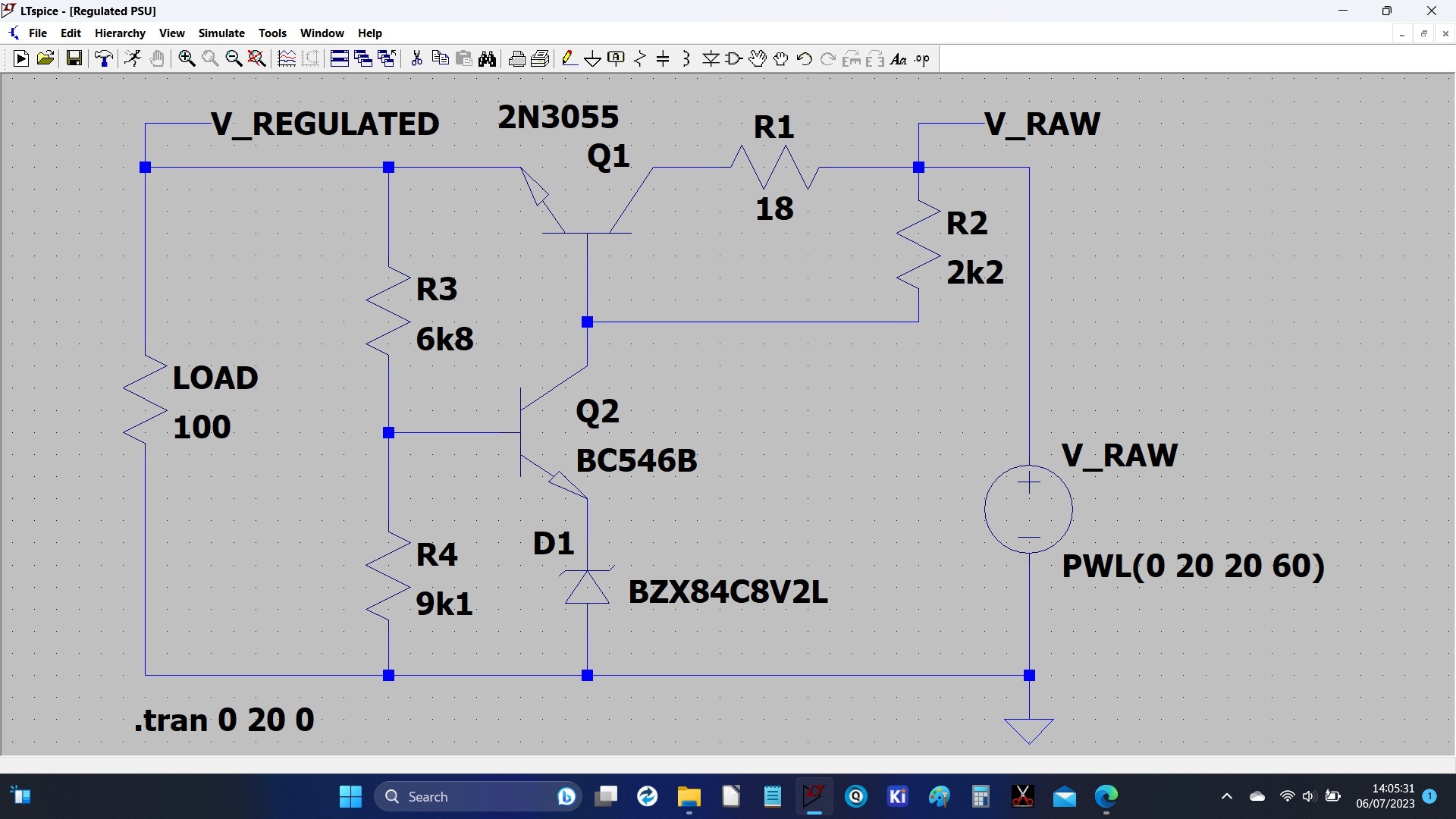The height and width of the screenshot is (819, 1456).
Task: Zoom to fit with the crossed magnifier icon
Action: [x=257, y=59]
